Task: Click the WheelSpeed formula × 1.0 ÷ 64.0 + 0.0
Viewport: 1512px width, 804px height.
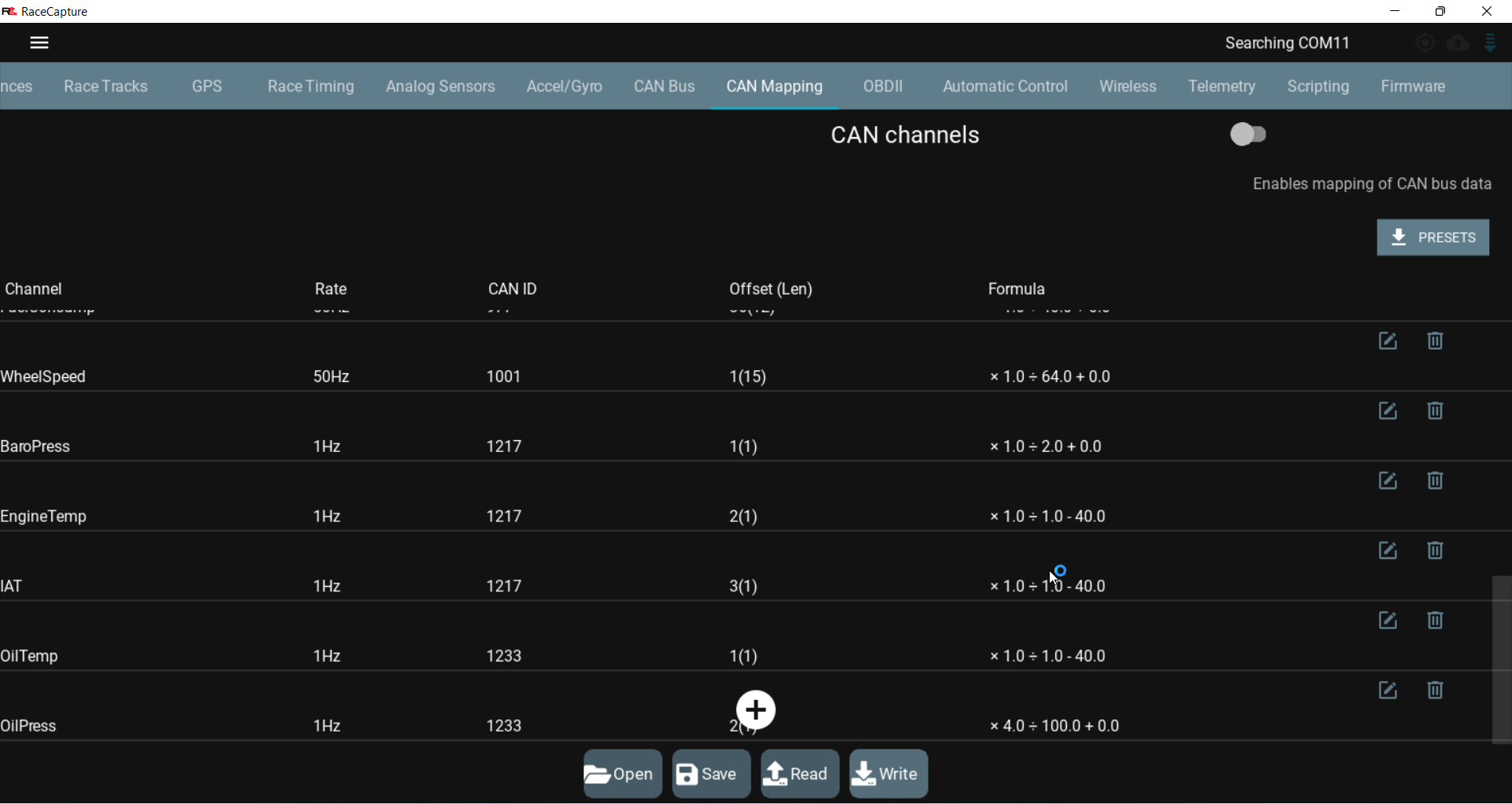Action: (1051, 377)
